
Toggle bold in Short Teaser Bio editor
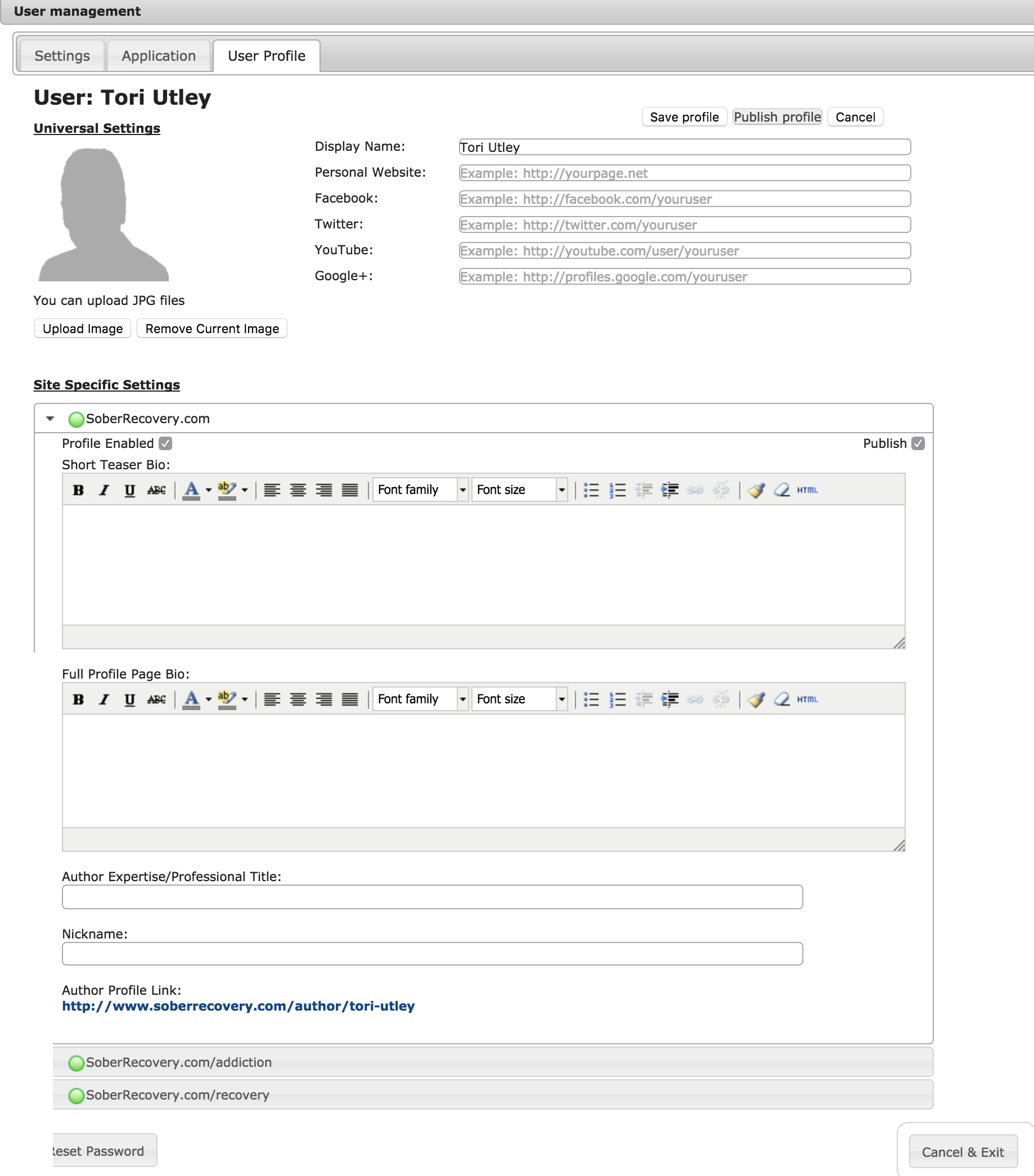(78, 490)
